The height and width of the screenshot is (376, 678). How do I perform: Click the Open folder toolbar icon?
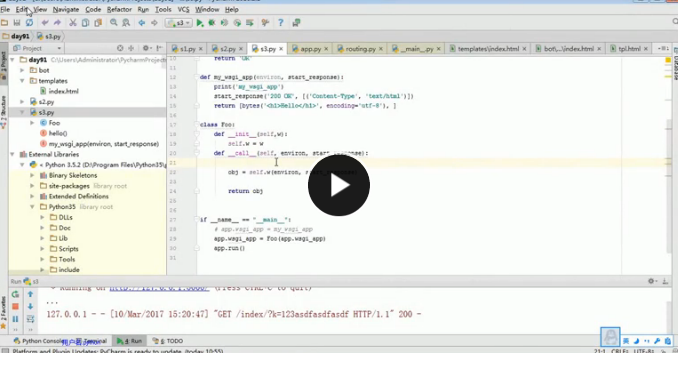point(4,22)
